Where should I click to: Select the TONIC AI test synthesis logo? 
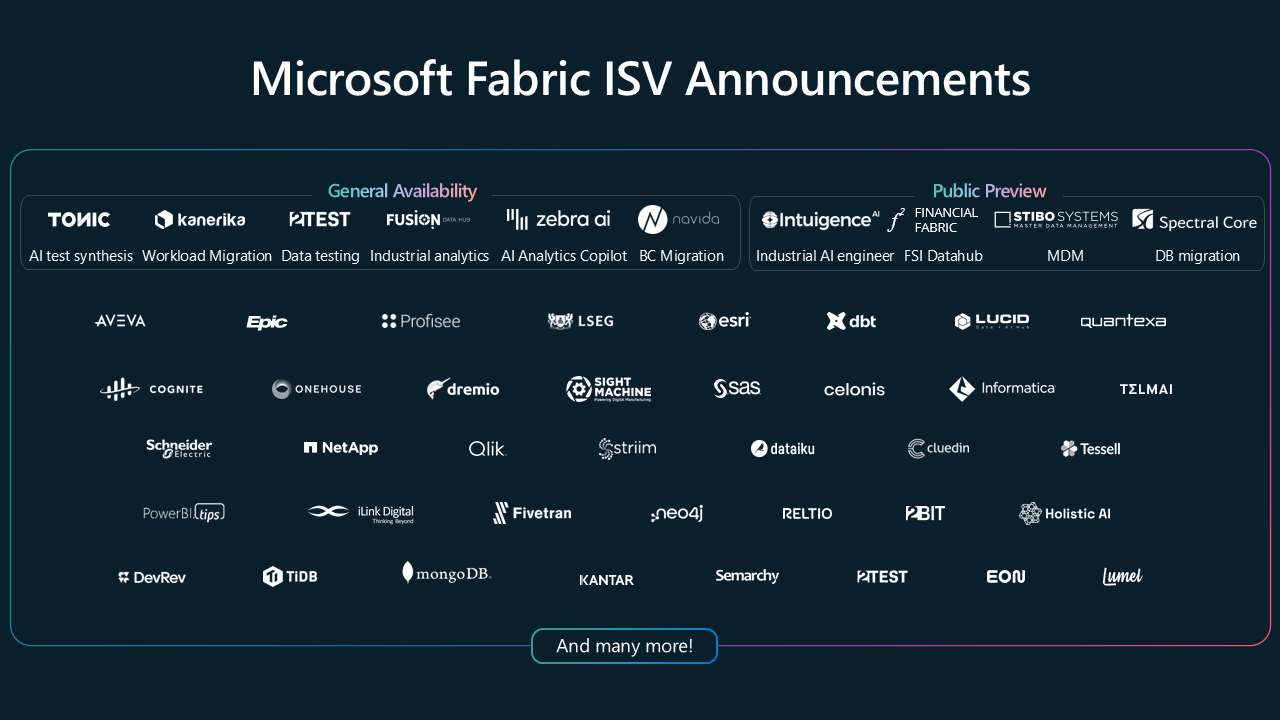tap(79, 219)
